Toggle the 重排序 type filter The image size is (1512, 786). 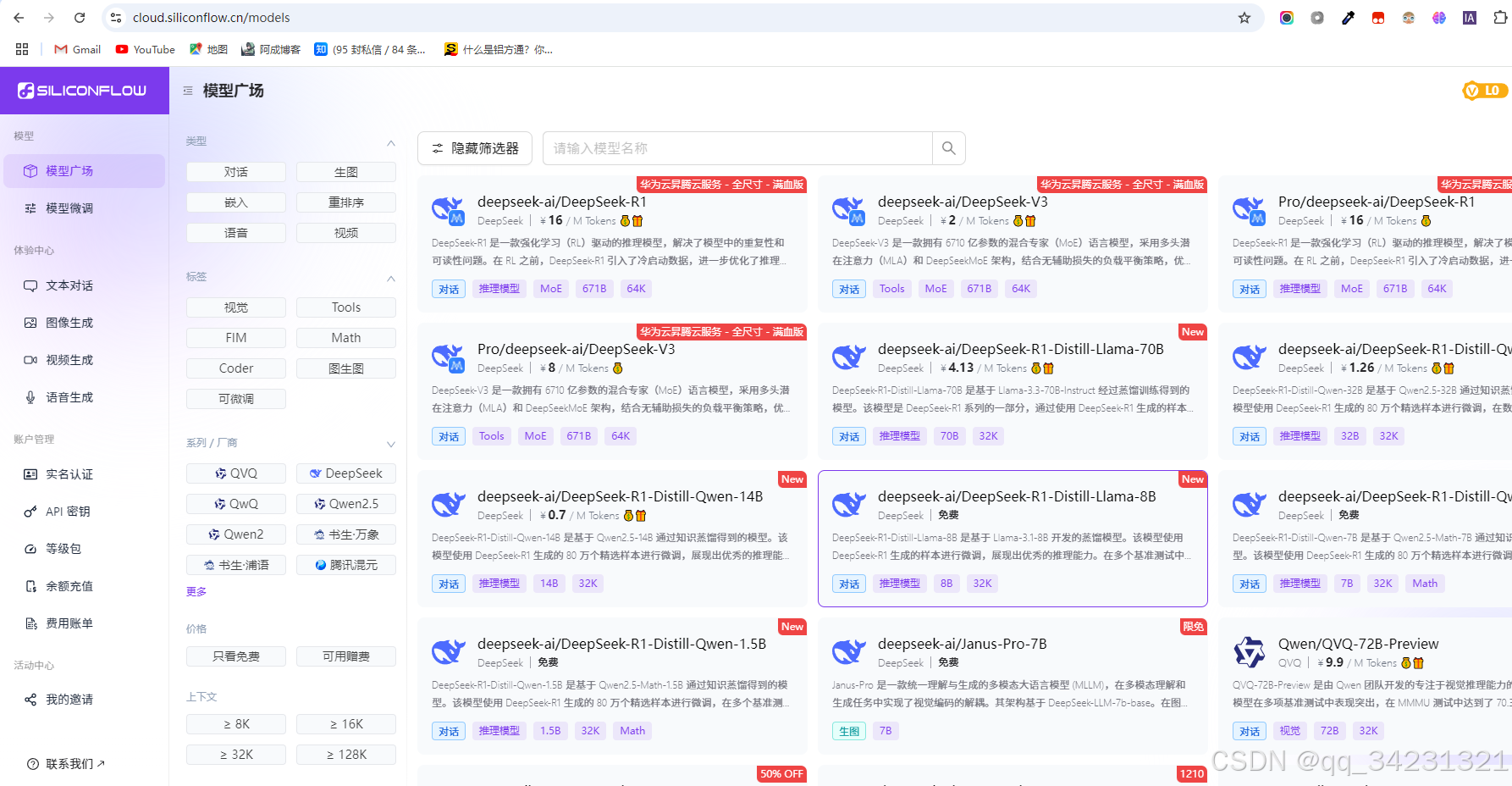[x=346, y=202]
